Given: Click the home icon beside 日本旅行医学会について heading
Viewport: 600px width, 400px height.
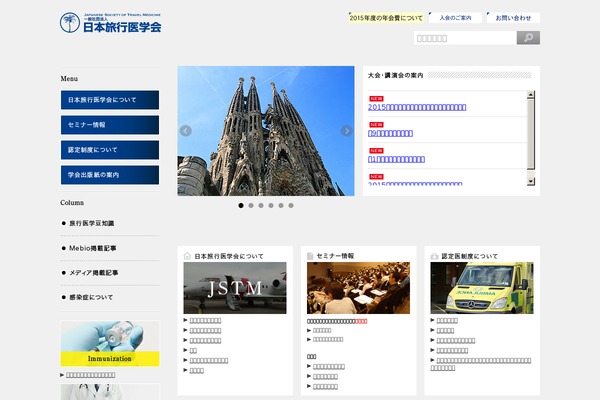Looking at the screenshot, I should pyautogui.click(x=187, y=256).
